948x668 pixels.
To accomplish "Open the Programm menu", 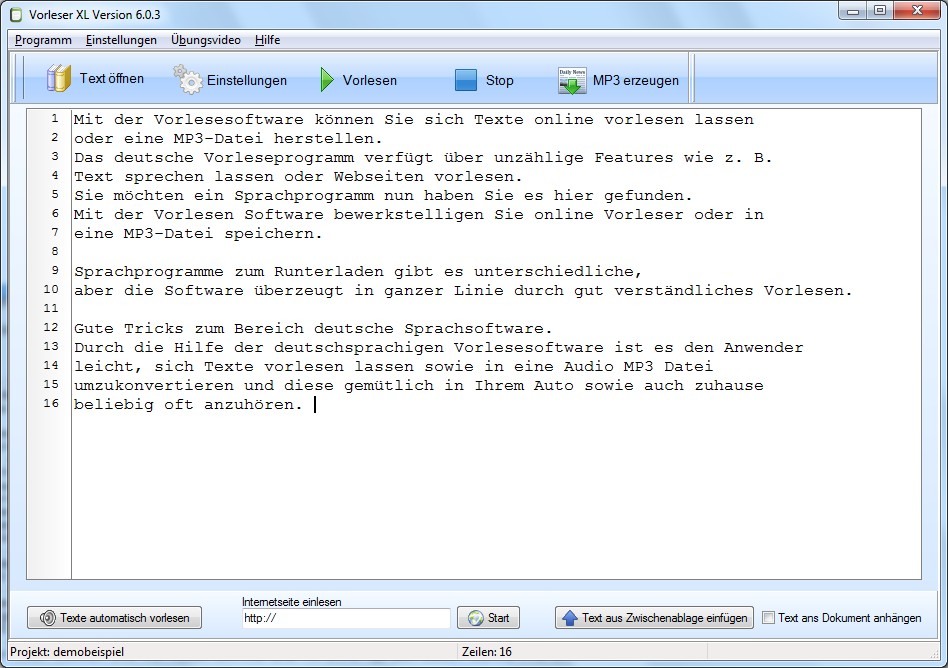I will coord(43,40).
